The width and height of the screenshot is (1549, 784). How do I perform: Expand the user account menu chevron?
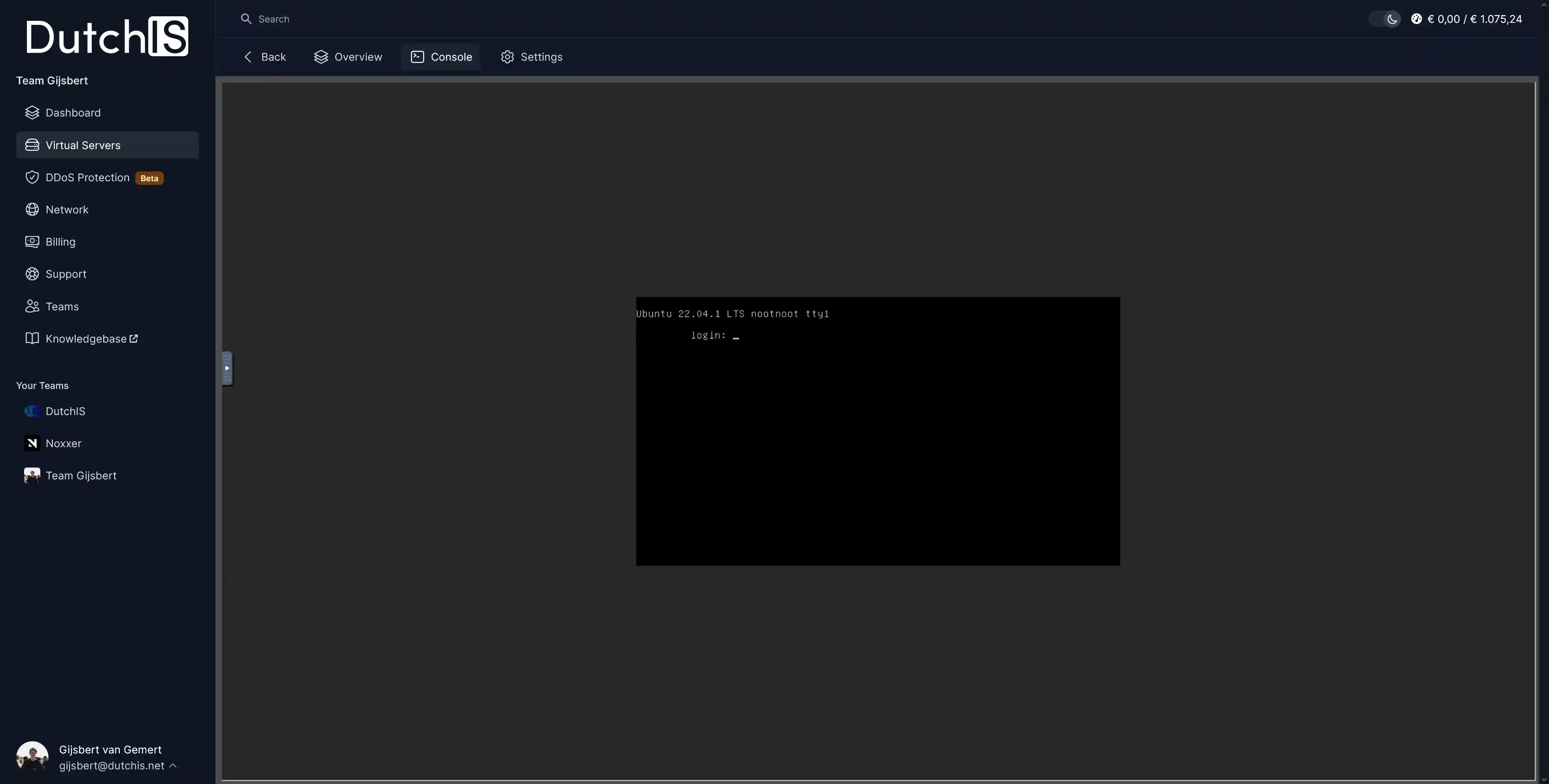pos(172,765)
